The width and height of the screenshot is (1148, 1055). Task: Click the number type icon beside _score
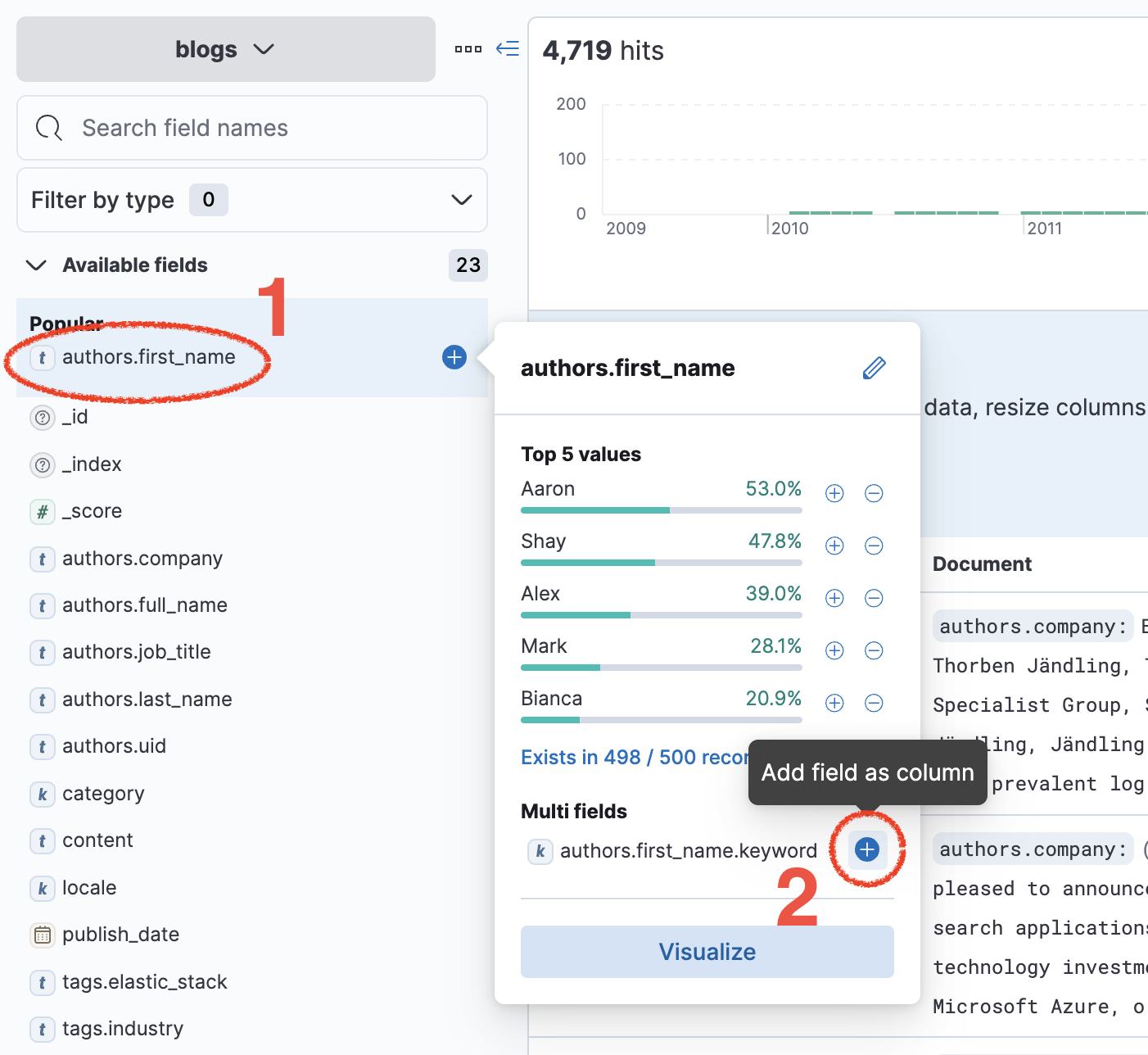click(x=43, y=512)
